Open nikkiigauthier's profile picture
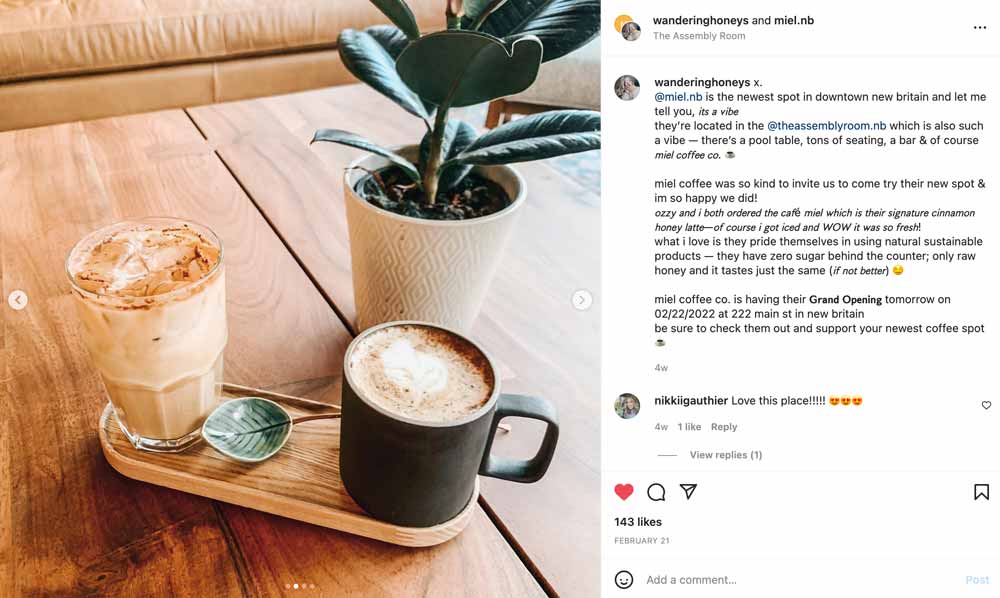 coord(627,405)
